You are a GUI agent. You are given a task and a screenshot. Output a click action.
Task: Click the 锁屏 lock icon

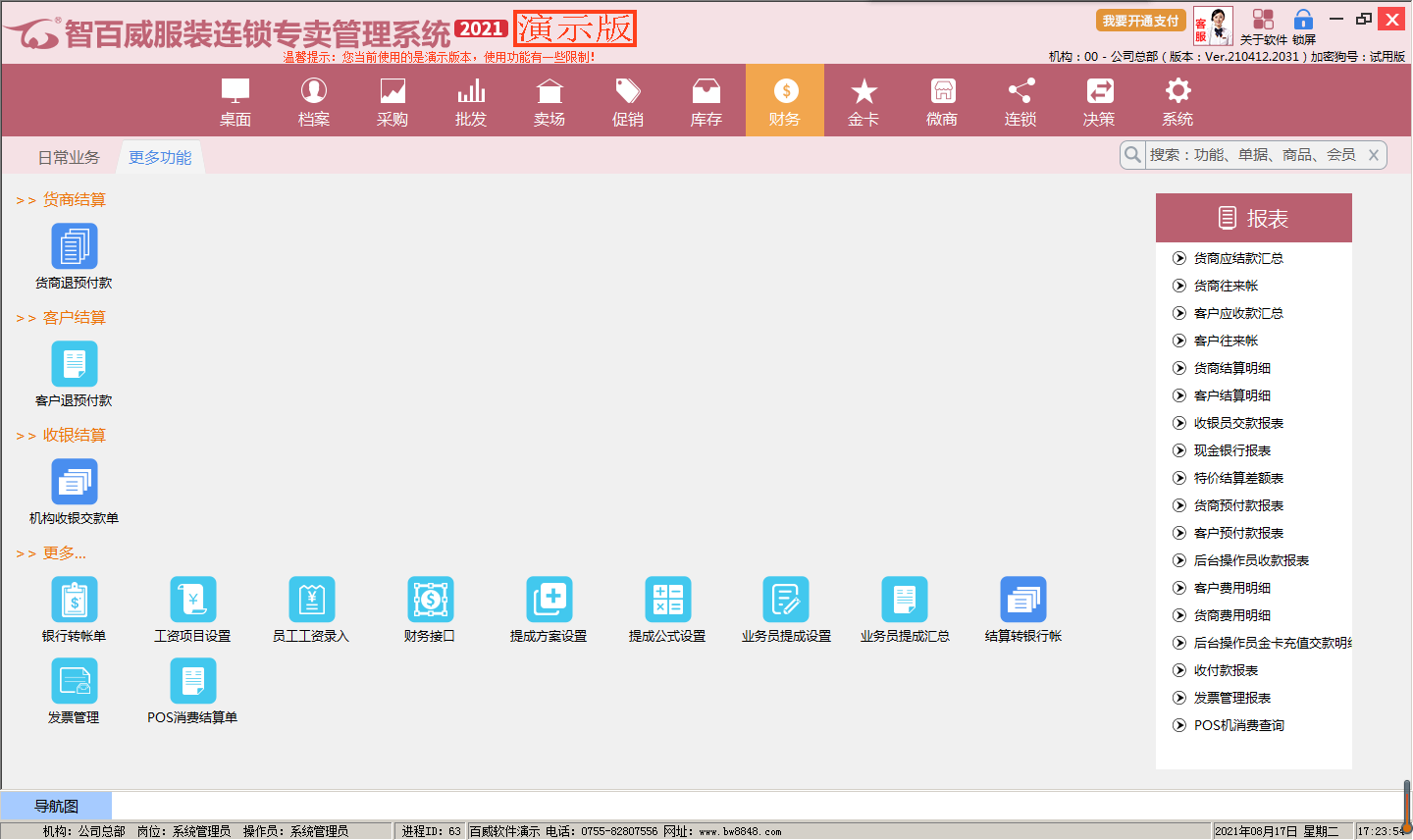(1303, 21)
